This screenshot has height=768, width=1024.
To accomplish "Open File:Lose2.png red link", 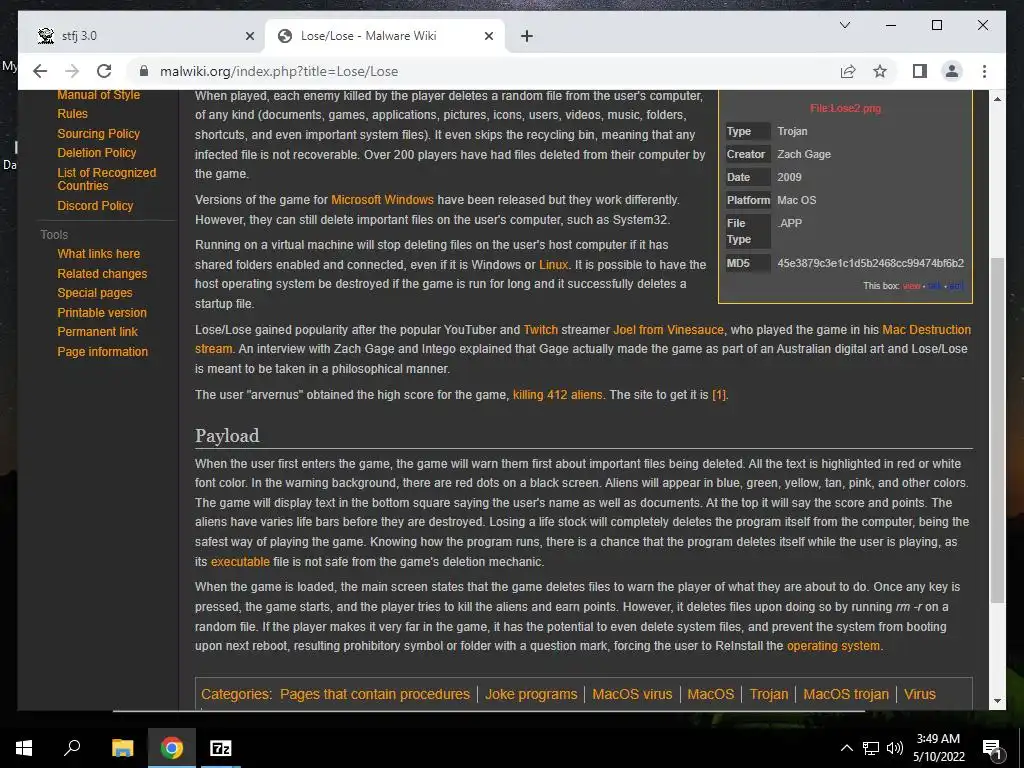I will tap(845, 108).
